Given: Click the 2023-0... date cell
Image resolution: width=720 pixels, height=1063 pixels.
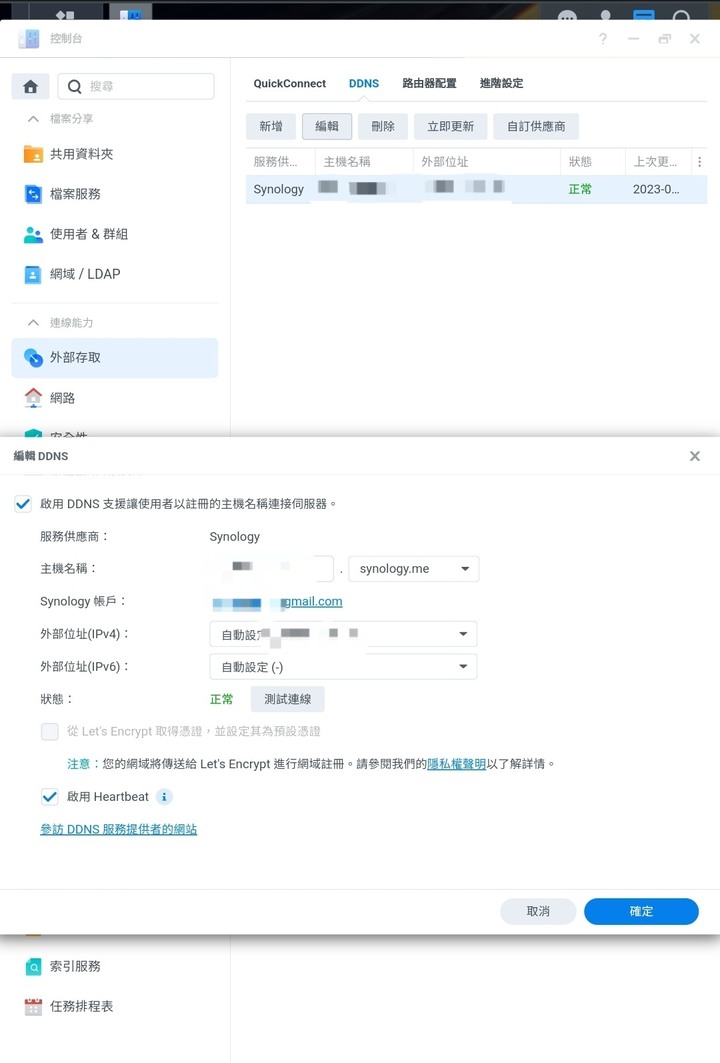Looking at the screenshot, I should pyautogui.click(x=656, y=189).
